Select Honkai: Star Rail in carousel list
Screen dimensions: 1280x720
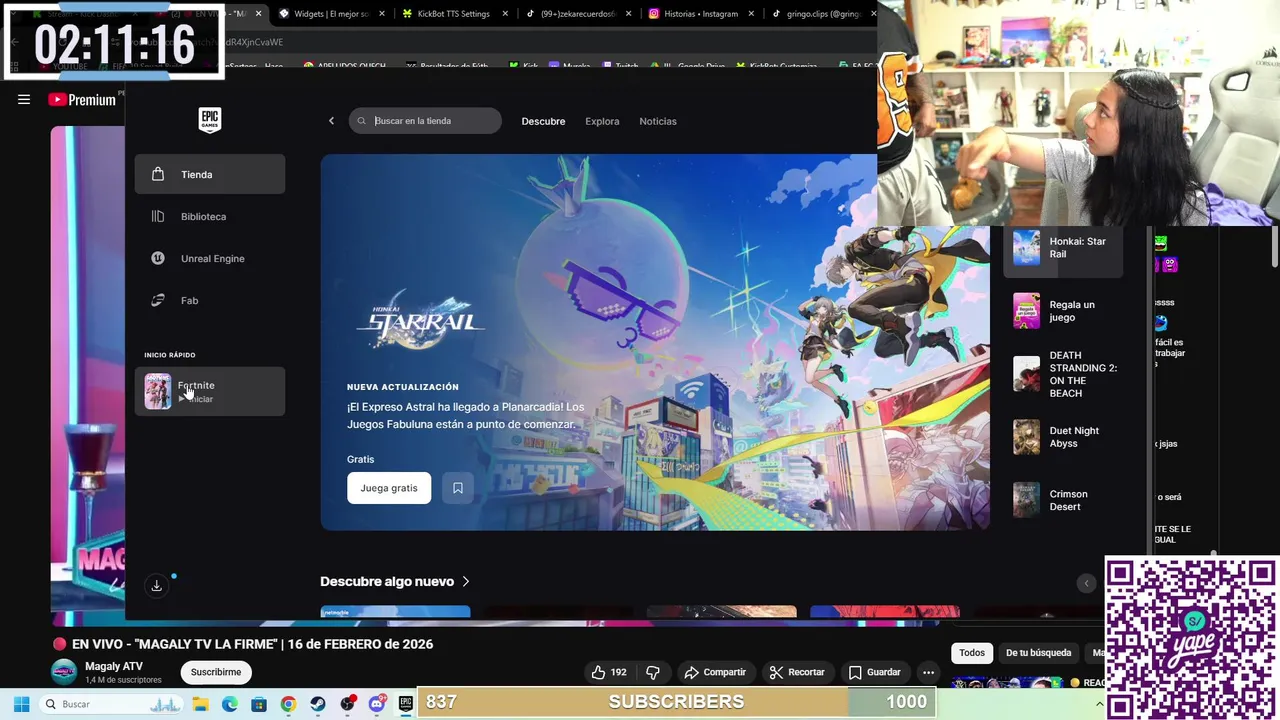point(1063,248)
